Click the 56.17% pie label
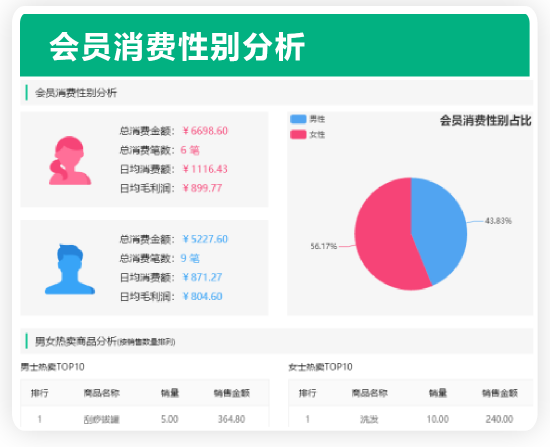Viewport: 550px width, 447px height. (323, 246)
